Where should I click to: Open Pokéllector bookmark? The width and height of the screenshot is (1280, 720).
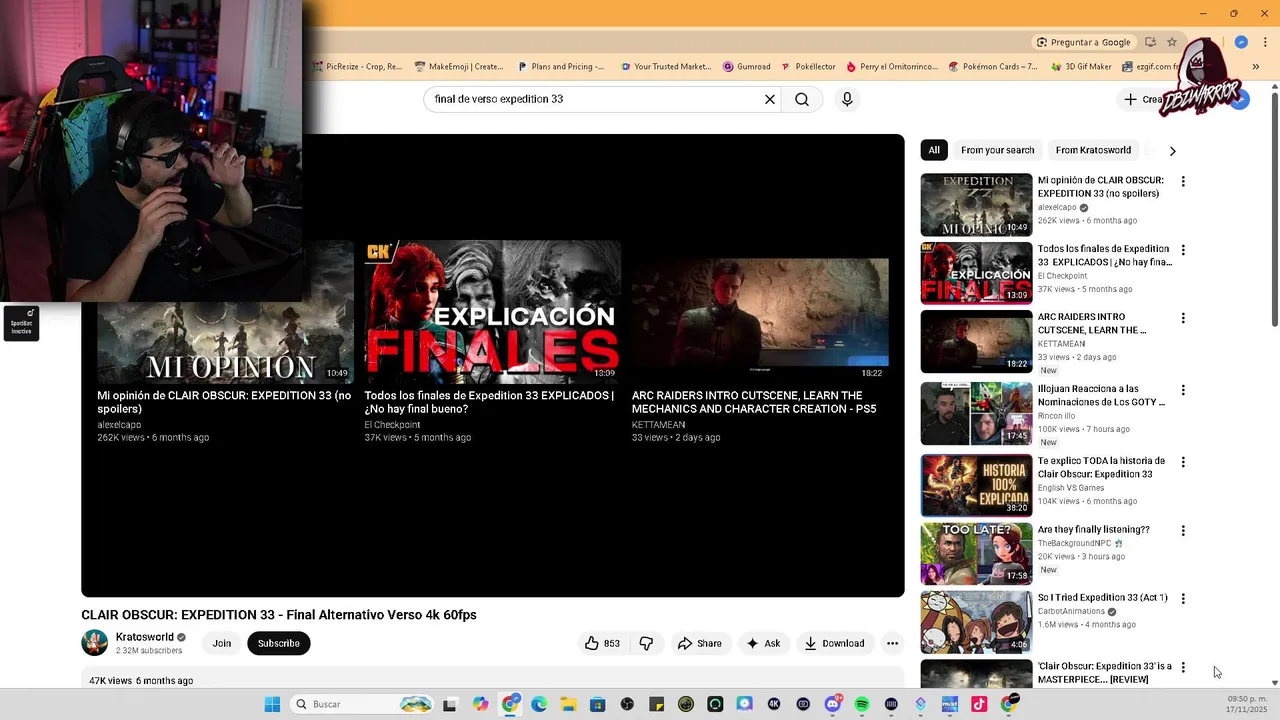pyautogui.click(x=808, y=67)
